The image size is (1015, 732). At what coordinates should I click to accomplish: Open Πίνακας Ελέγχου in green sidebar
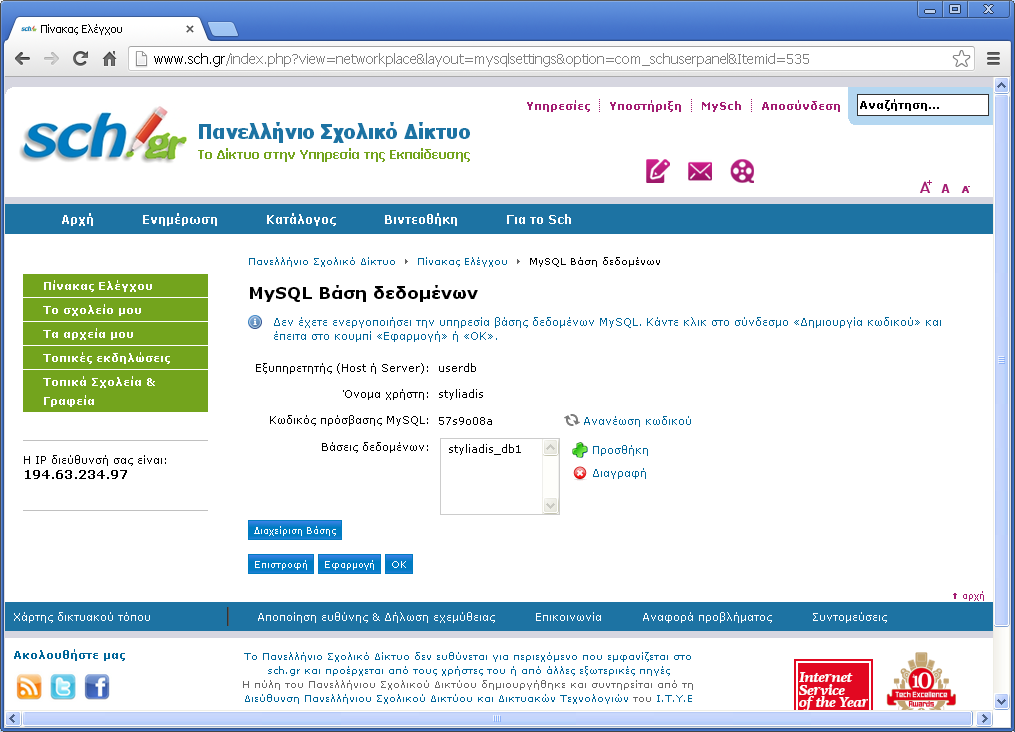[115, 285]
